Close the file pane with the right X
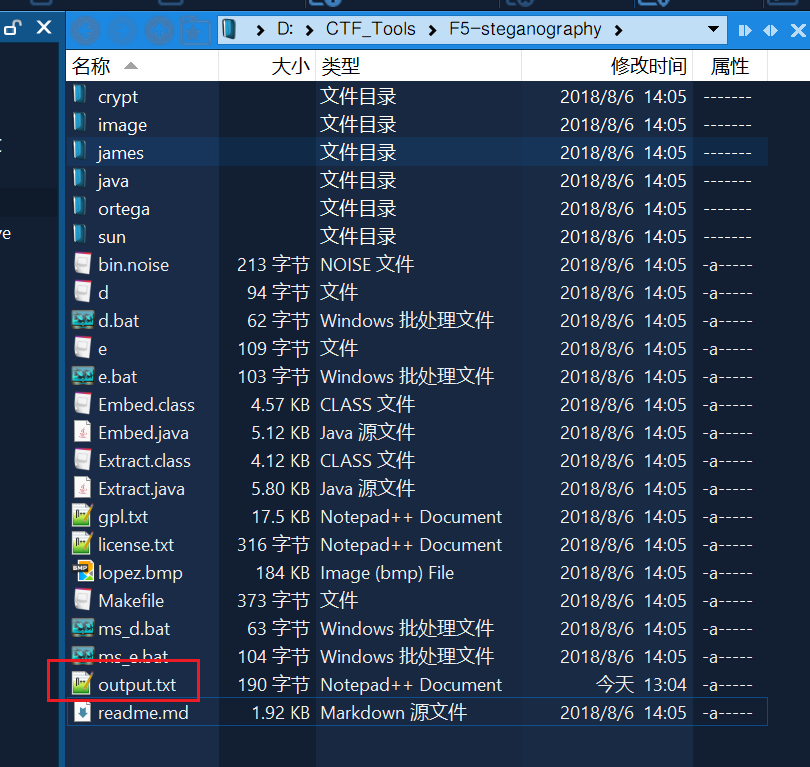The image size is (810, 767). [798, 30]
